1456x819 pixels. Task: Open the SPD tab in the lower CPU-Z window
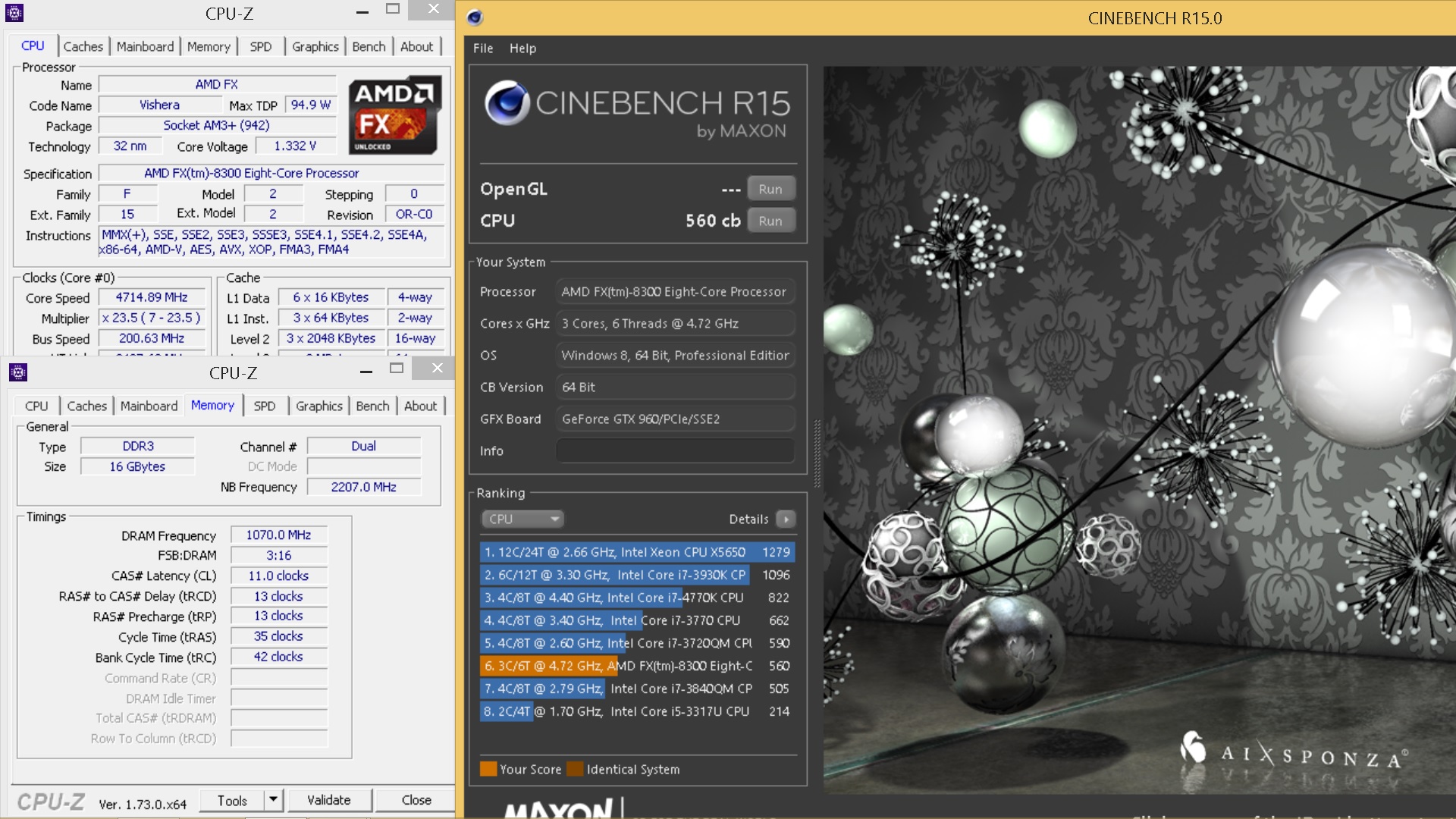tap(264, 406)
